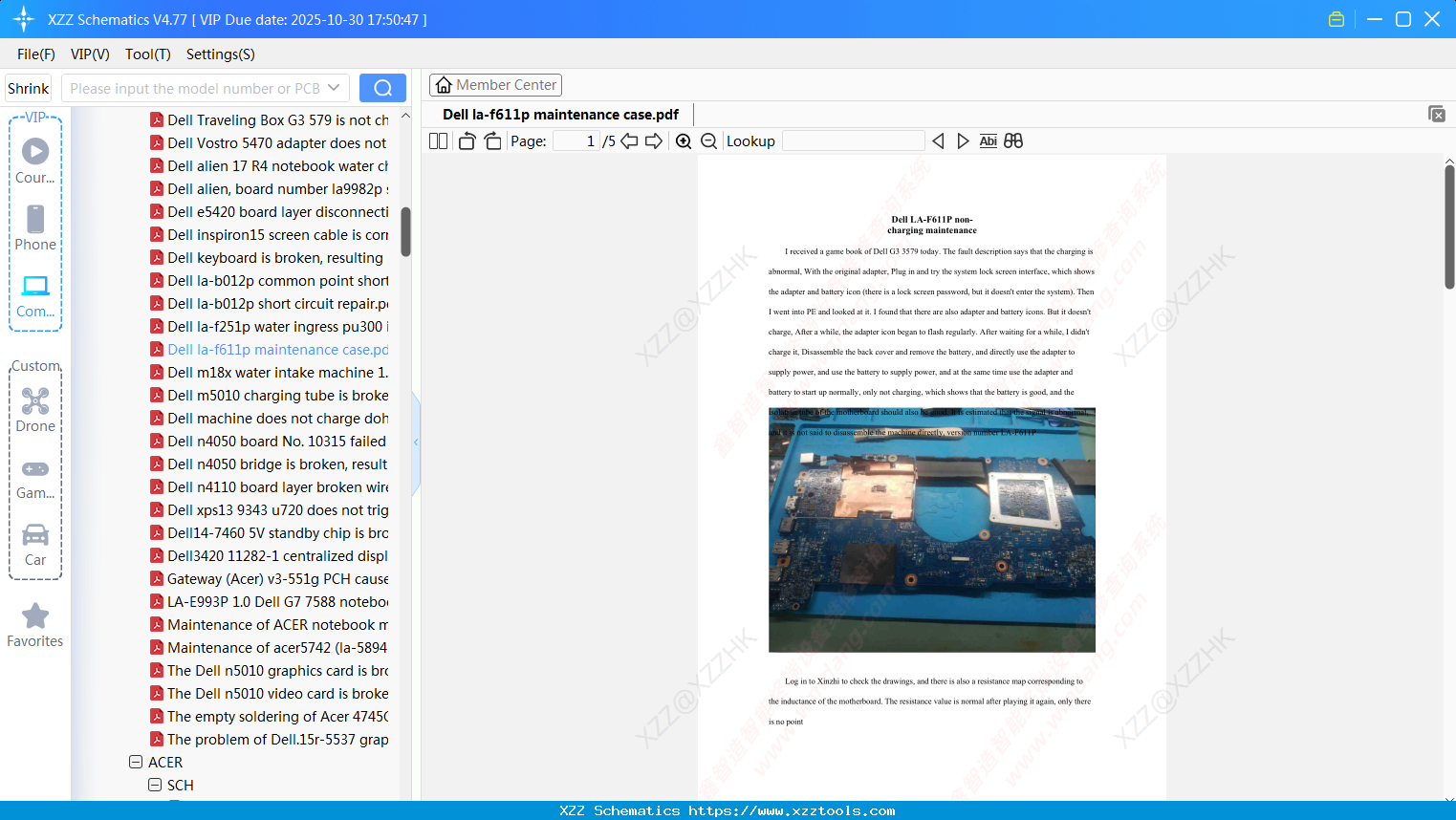Click the detach window icon at top right of viewer
Viewport: 1456px width, 820px height.
click(x=1436, y=114)
